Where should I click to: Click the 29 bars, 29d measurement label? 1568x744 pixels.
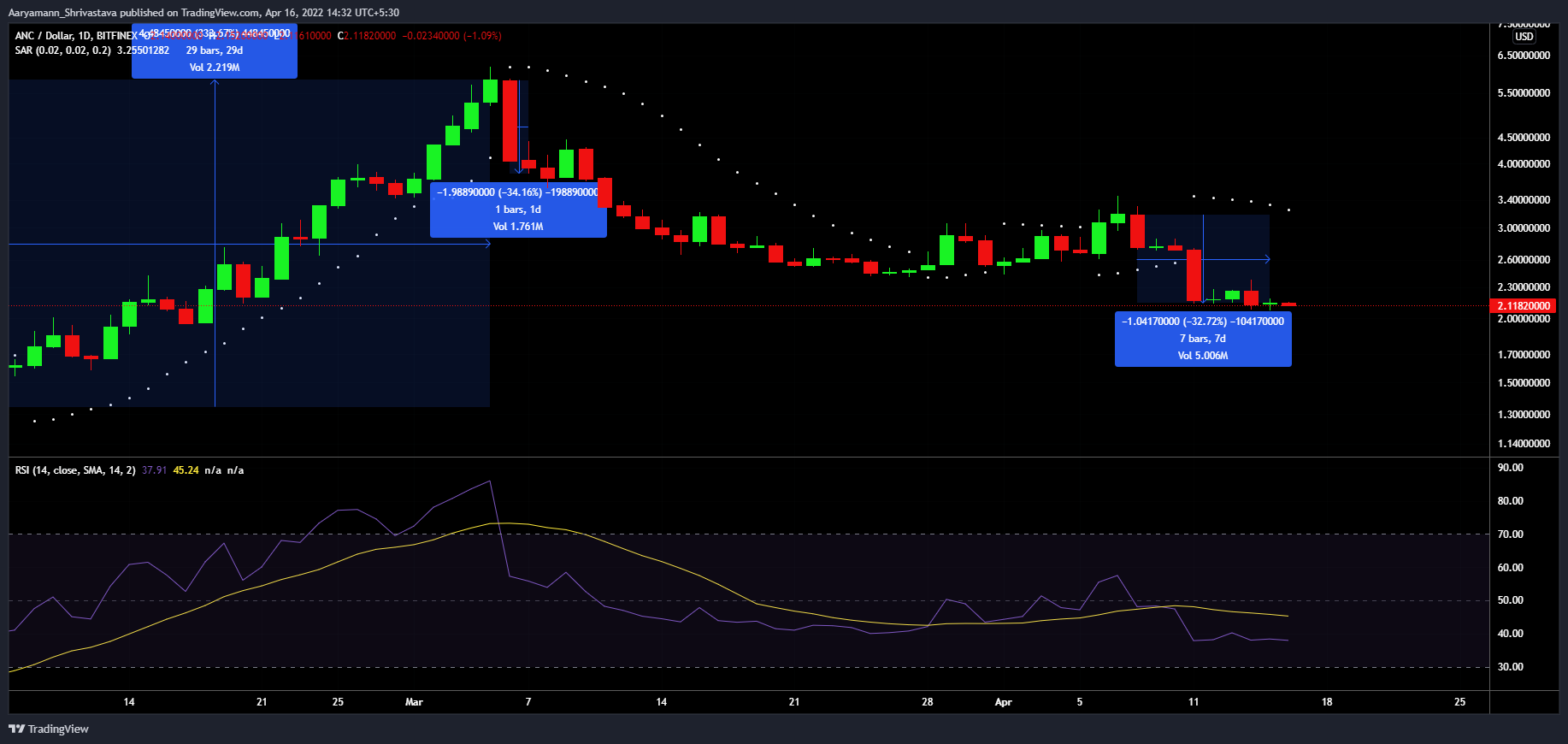(x=215, y=50)
